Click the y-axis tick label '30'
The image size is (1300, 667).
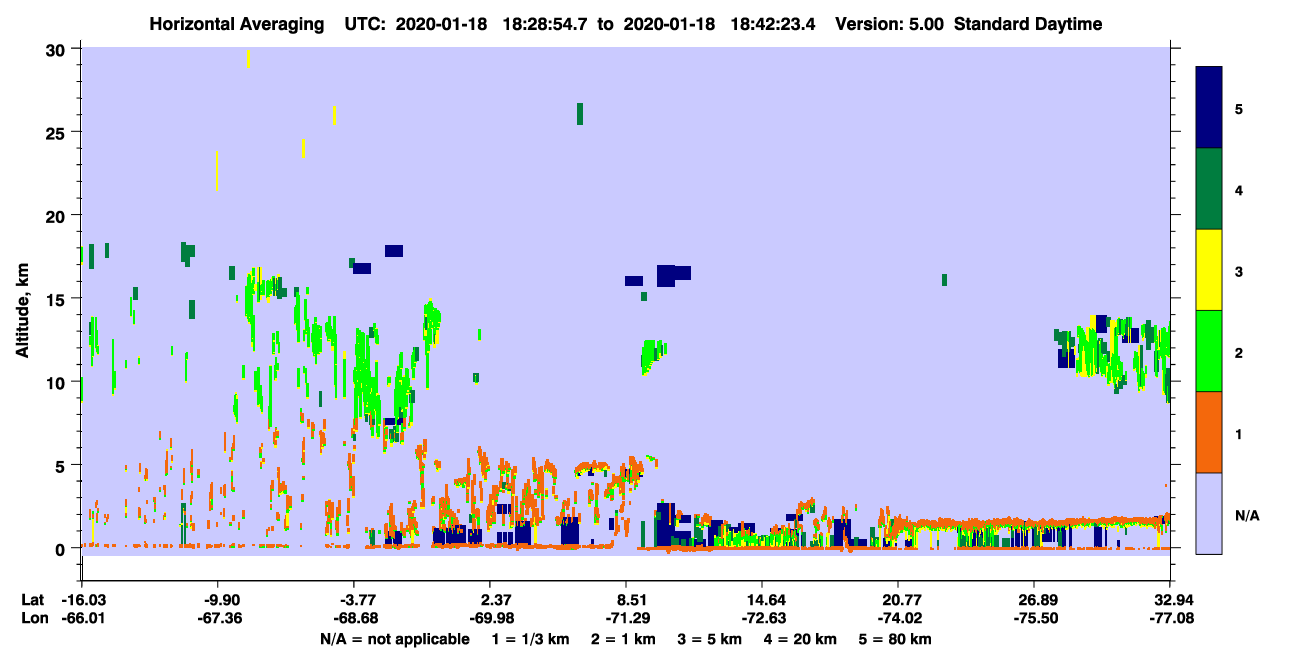tap(58, 50)
